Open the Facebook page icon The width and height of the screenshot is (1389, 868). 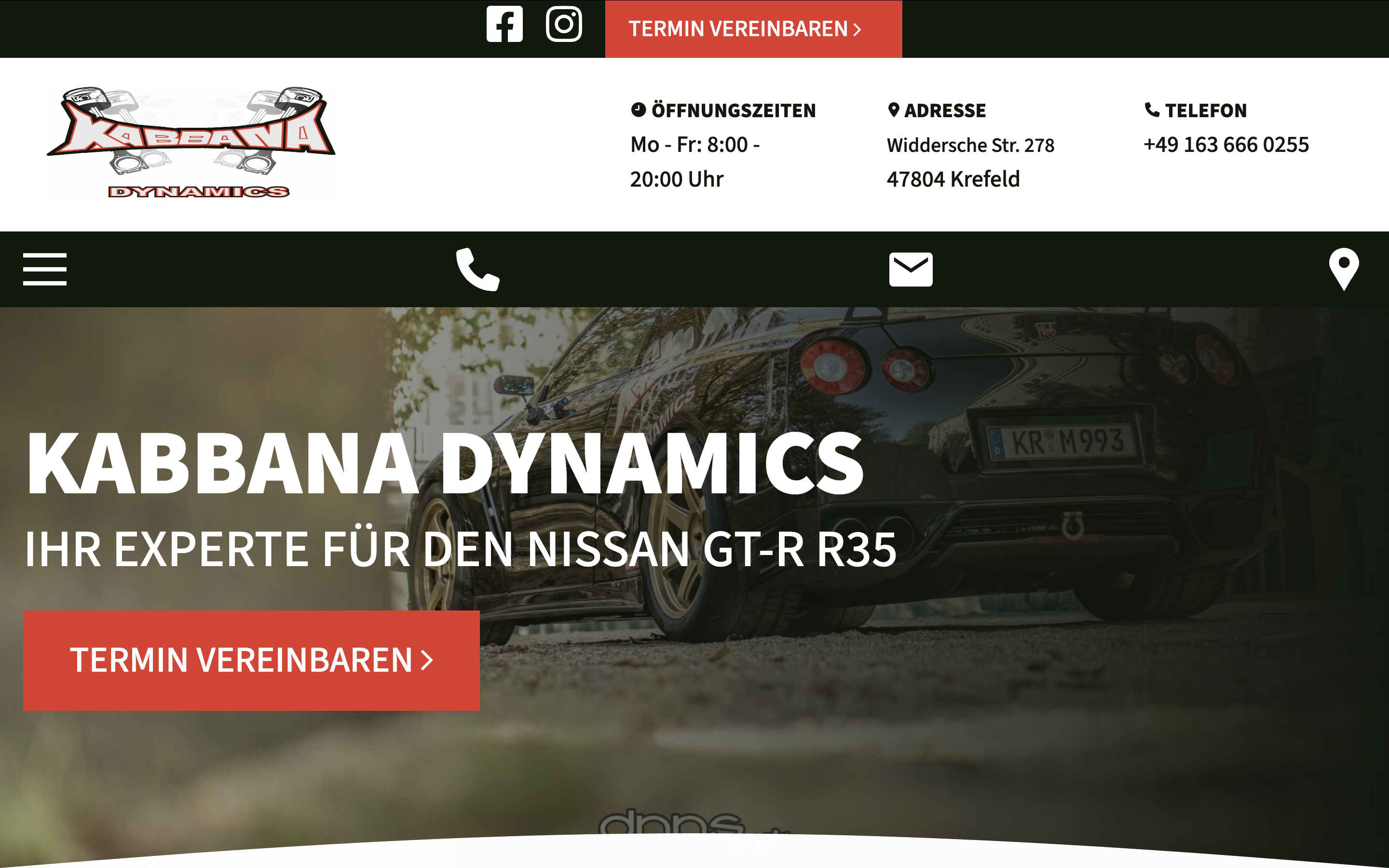[x=504, y=24]
